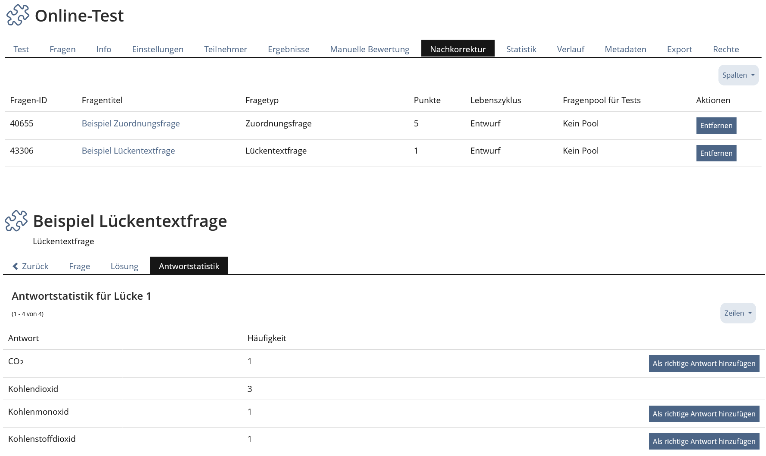766x456 pixels.
Task: Go back using the Zurück arrow
Action: [x=30, y=266]
